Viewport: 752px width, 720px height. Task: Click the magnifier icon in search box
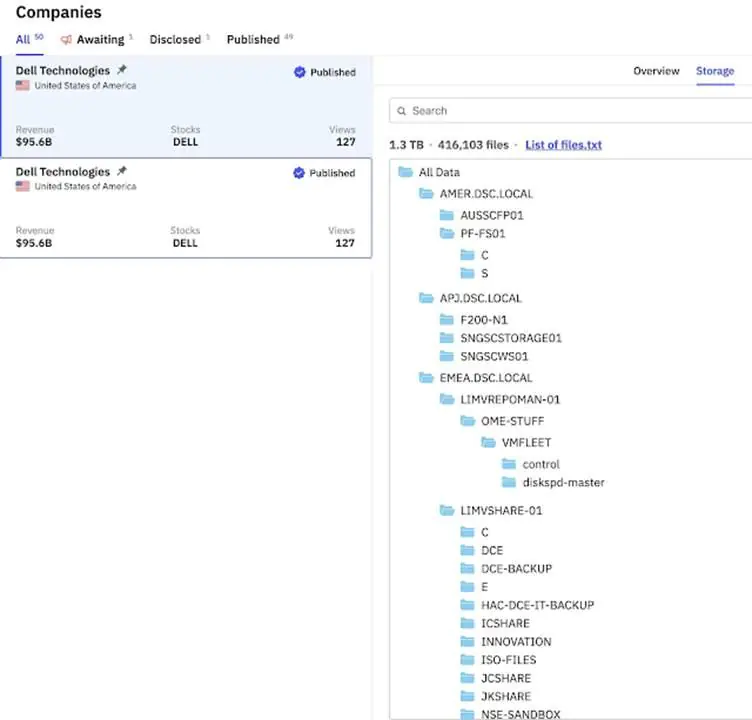(x=401, y=111)
